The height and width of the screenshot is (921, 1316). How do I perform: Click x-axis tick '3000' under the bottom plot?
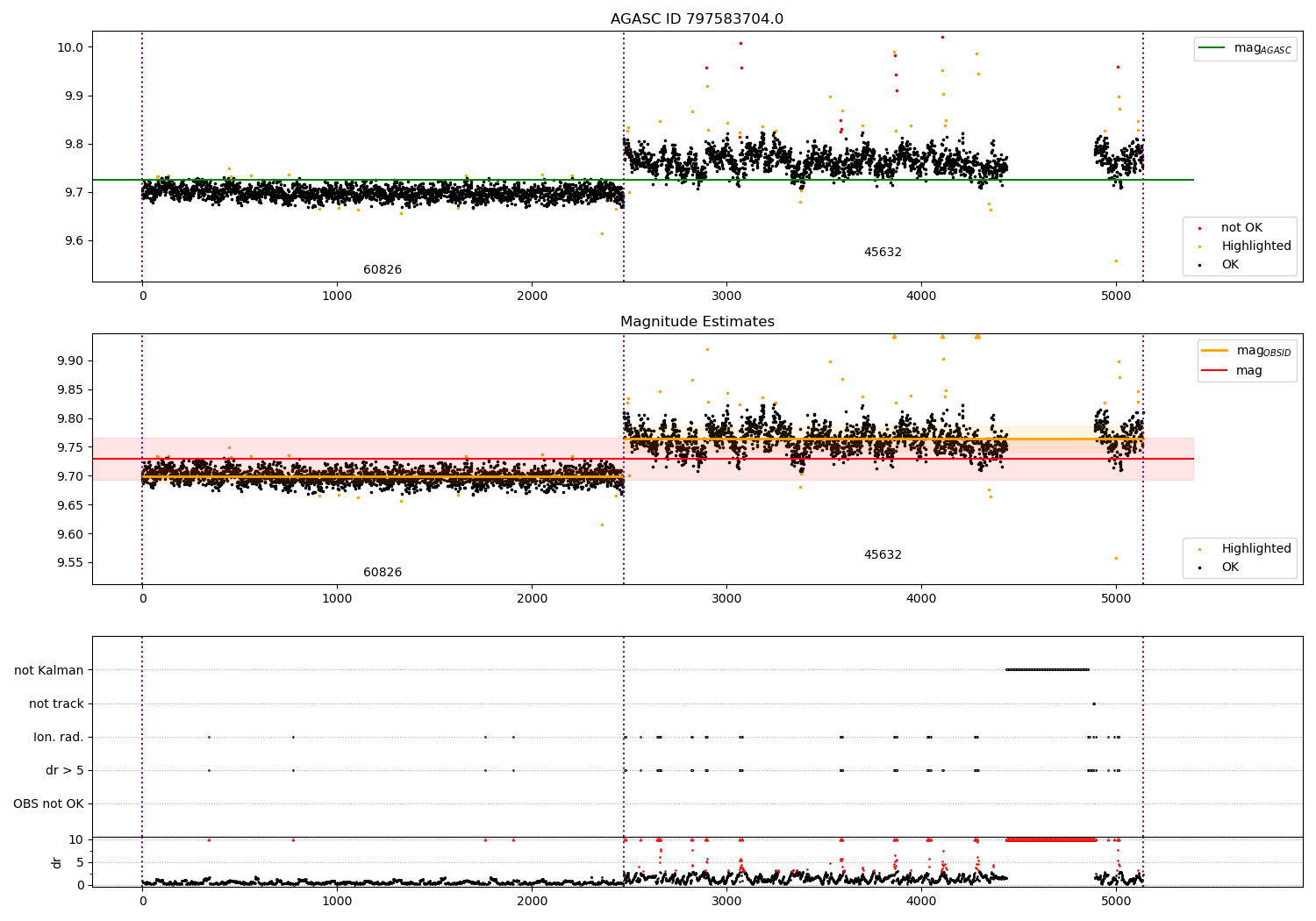726,902
